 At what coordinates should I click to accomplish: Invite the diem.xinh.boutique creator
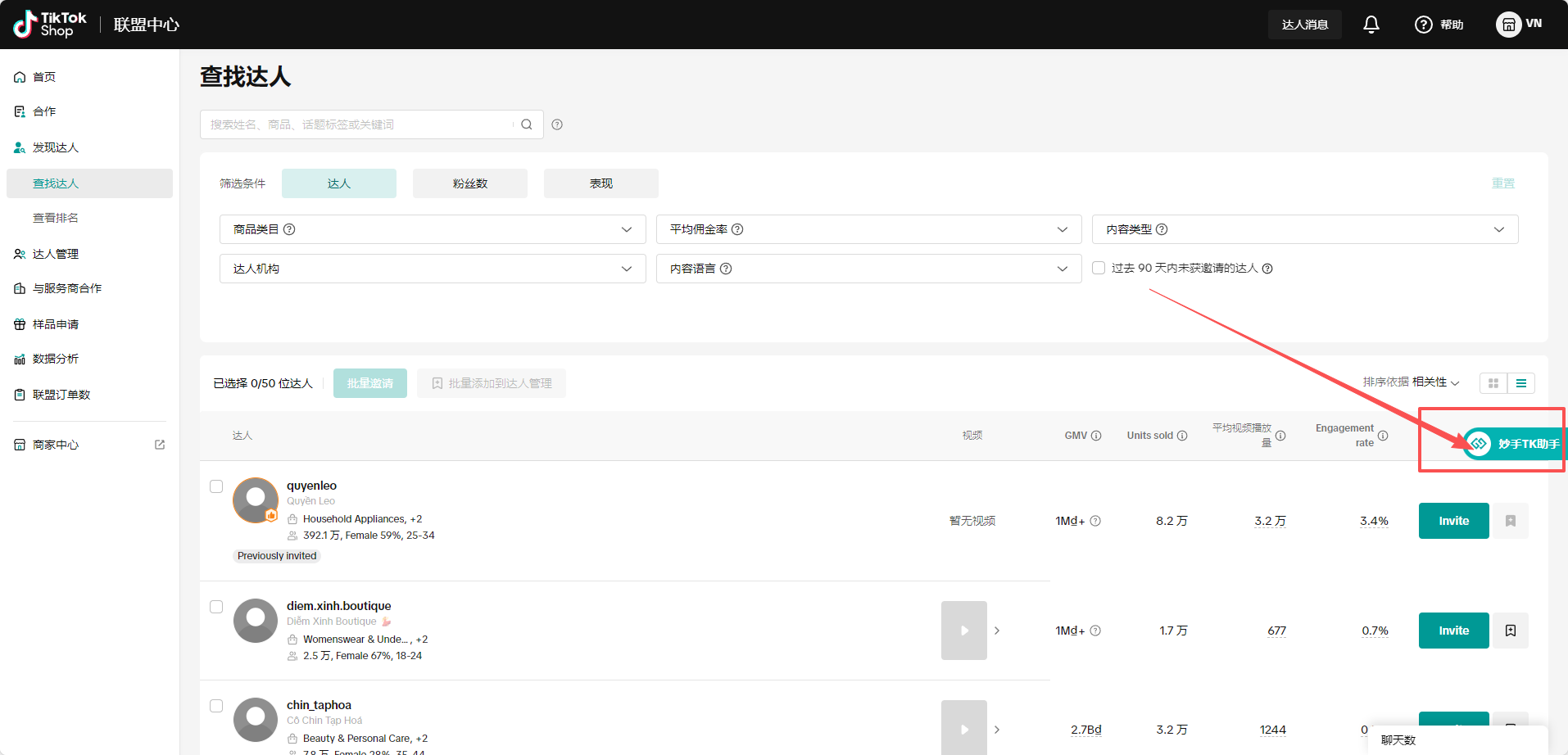1454,631
